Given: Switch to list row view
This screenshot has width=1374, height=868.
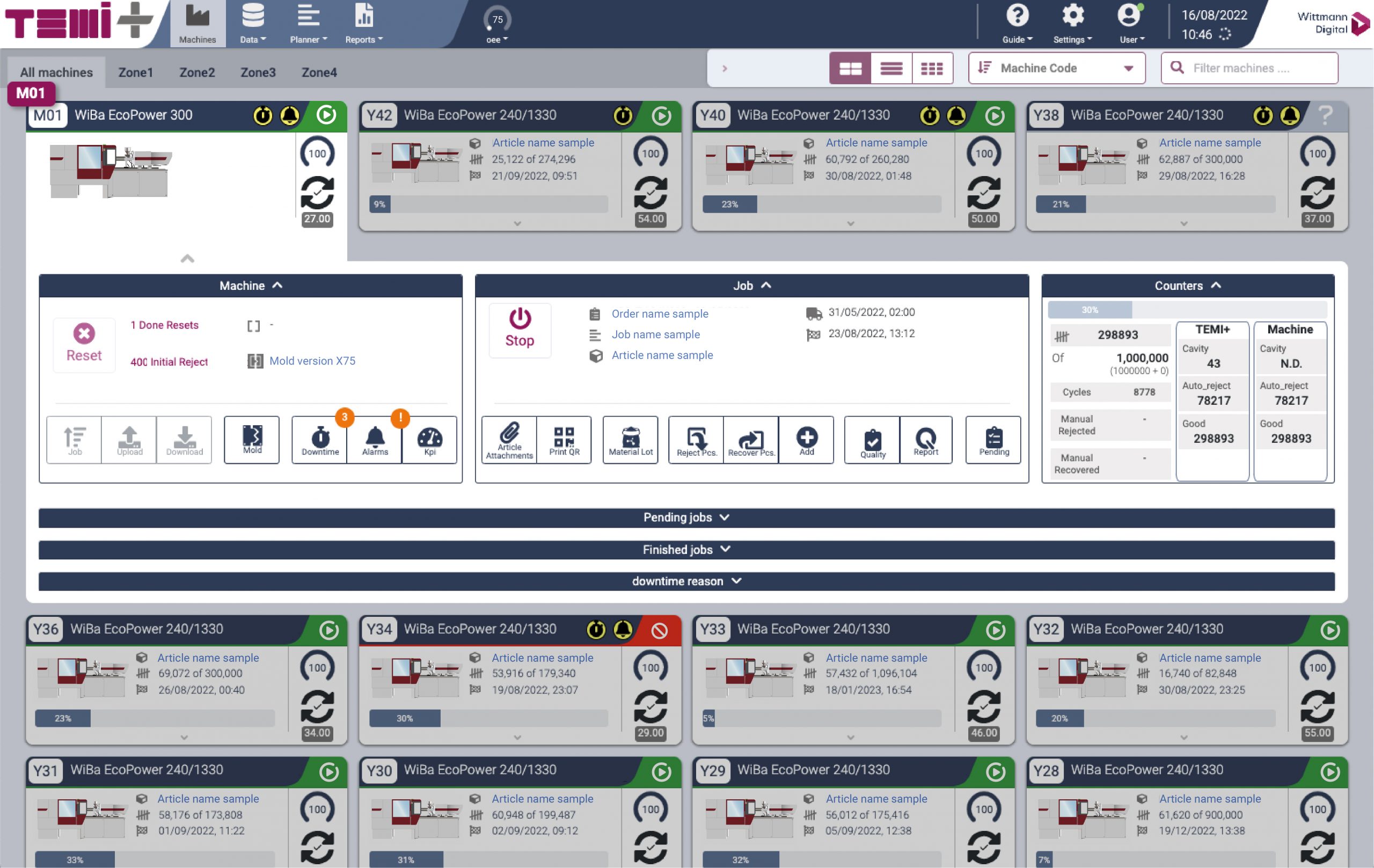Looking at the screenshot, I should [891, 69].
